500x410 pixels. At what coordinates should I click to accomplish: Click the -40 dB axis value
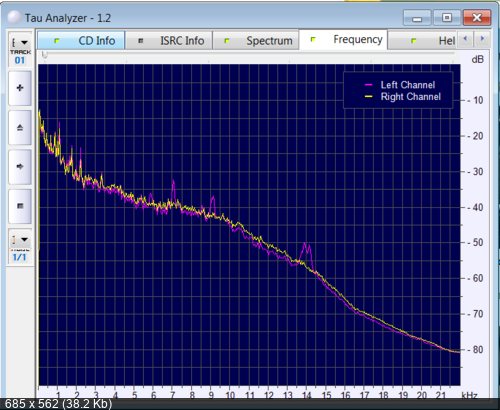475,207
